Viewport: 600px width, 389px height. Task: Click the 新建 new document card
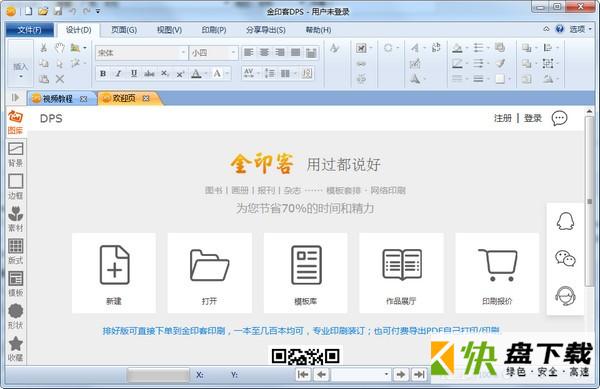[x=114, y=273]
